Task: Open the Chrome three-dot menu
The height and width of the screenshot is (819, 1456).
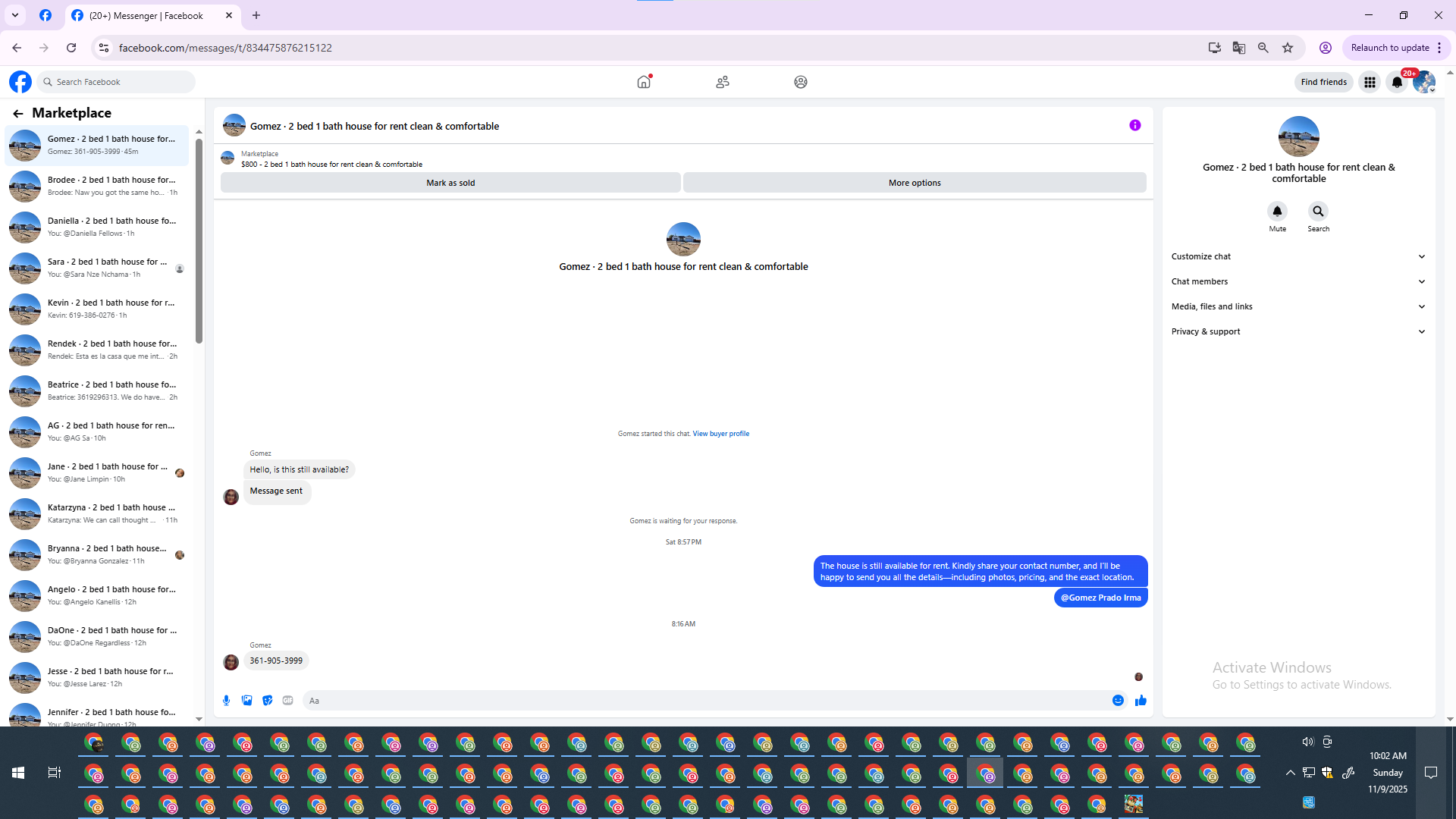Action: point(1439,48)
